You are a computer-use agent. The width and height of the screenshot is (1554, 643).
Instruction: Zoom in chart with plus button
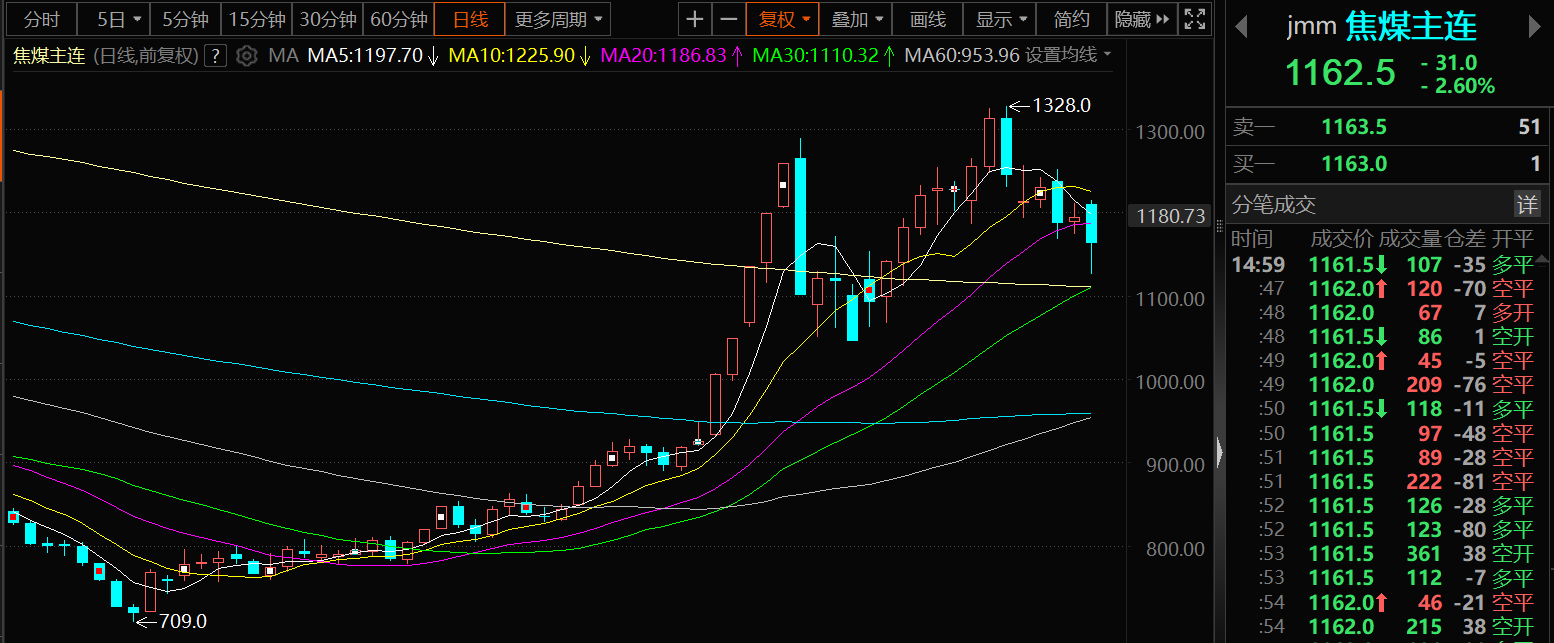pyautogui.click(x=695, y=19)
